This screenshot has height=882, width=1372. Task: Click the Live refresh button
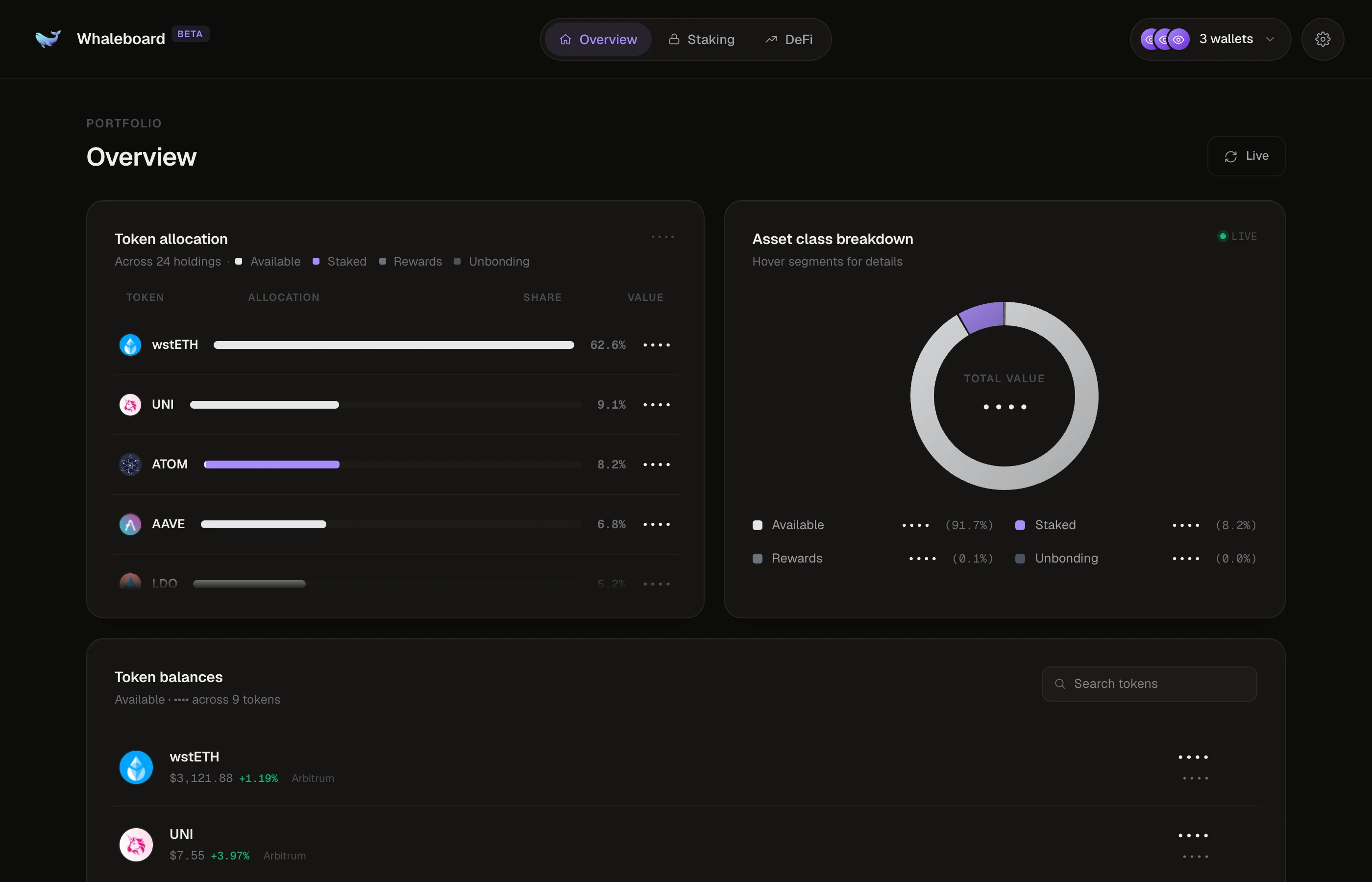coord(1246,156)
